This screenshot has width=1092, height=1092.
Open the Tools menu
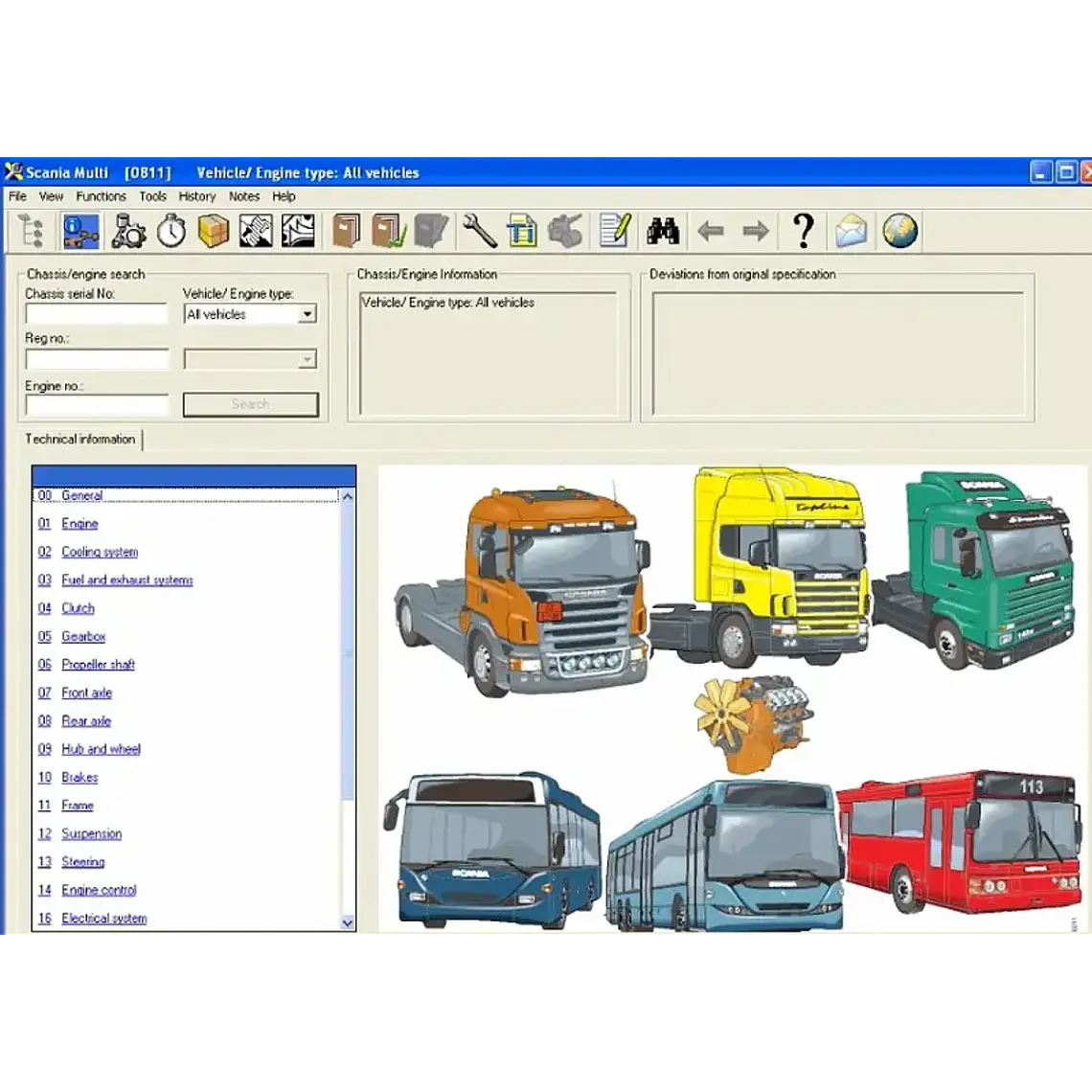(152, 196)
